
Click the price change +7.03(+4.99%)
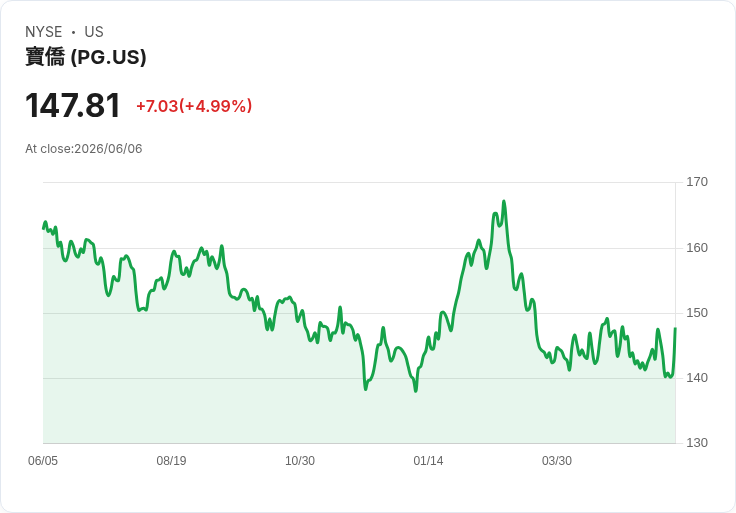click(x=194, y=106)
